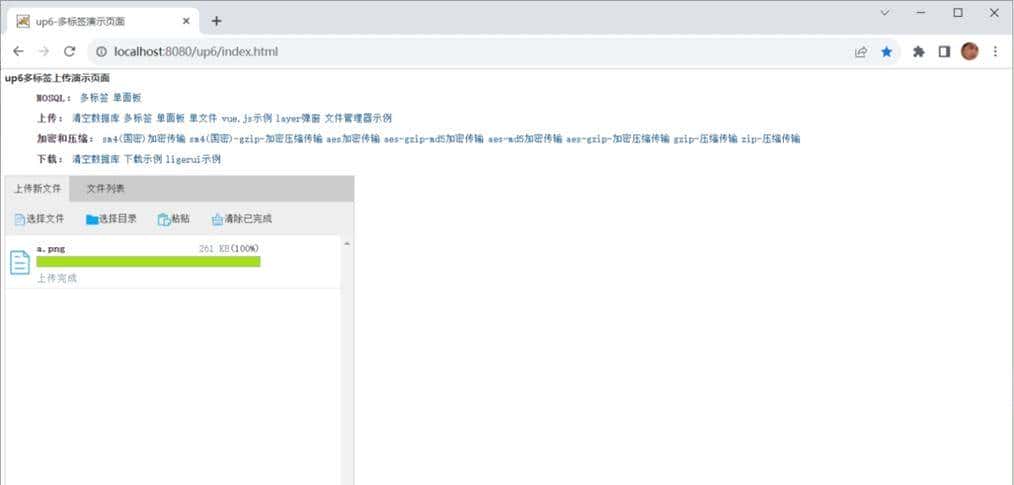1014x485 pixels.
Task: Open 单面板 link in NOSQL row
Action: (x=127, y=98)
